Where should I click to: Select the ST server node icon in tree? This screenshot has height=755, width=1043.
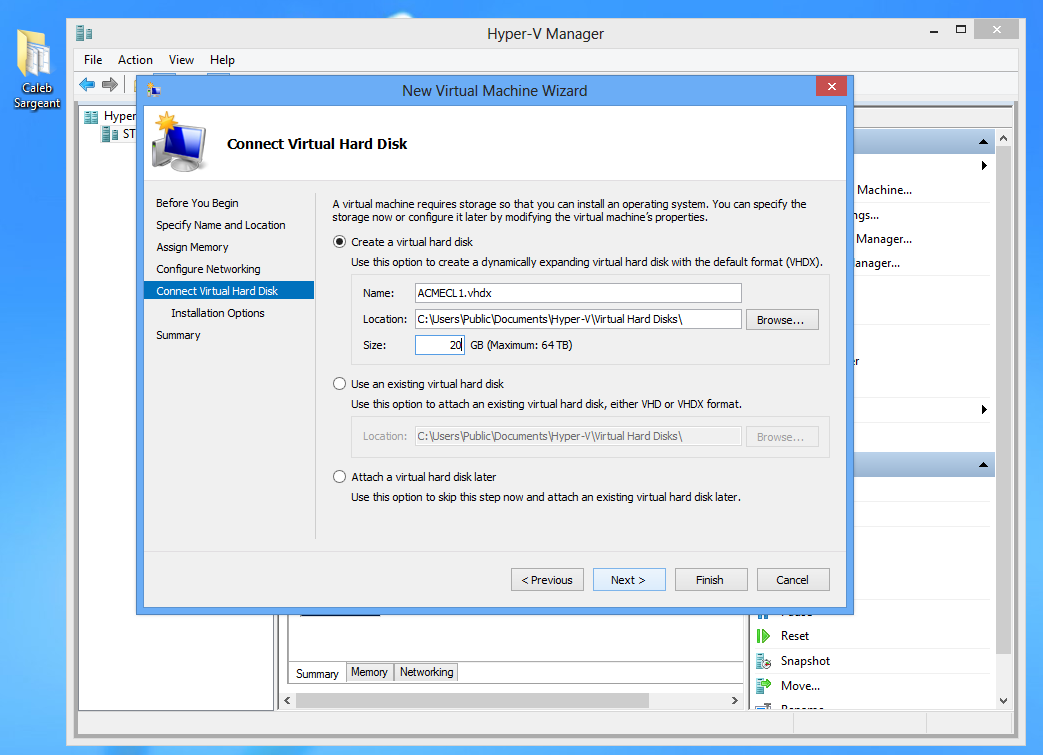(110, 134)
